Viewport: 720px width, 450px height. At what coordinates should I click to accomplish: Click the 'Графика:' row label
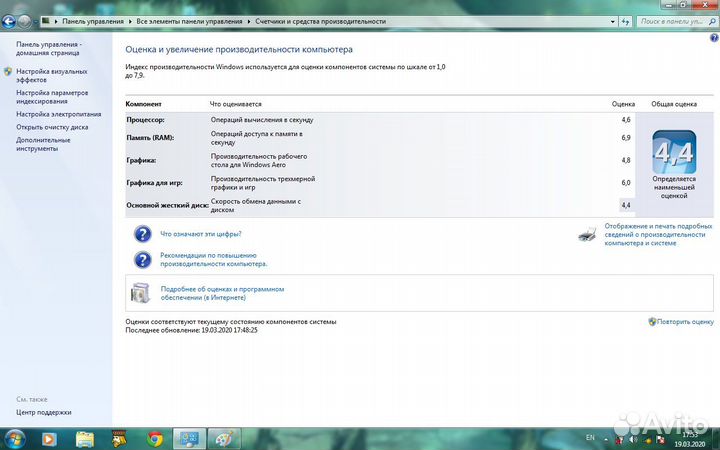(x=141, y=160)
